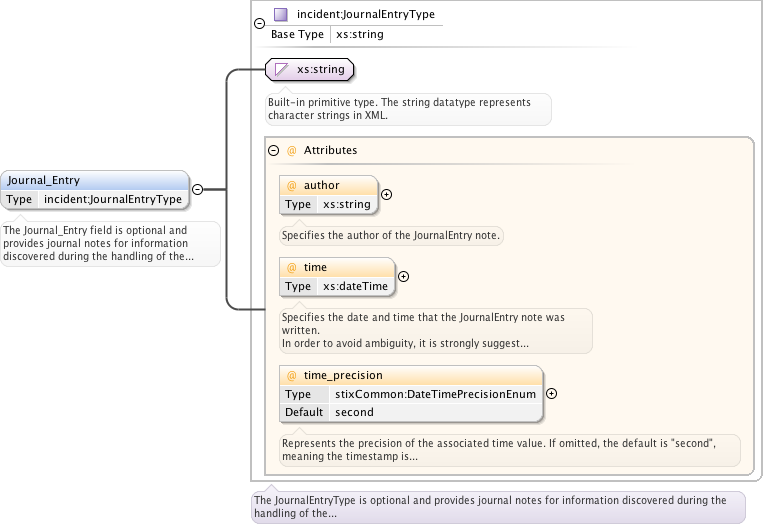The image size is (764, 527).
Task: Click the Base Type xs:string value
Action: (x=359, y=34)
